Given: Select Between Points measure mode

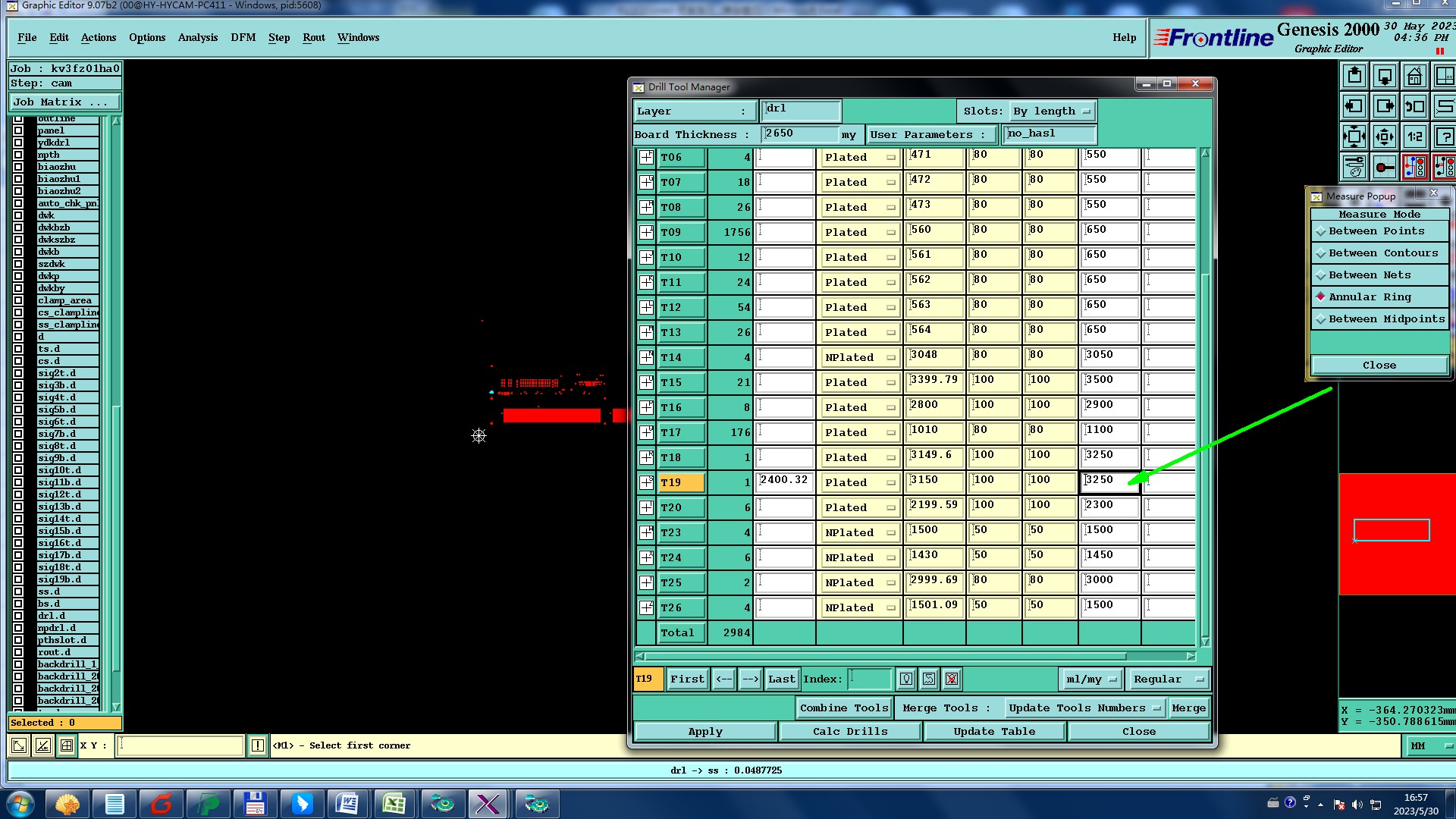Looking at the screenshot, I should tap(1376, 231).
